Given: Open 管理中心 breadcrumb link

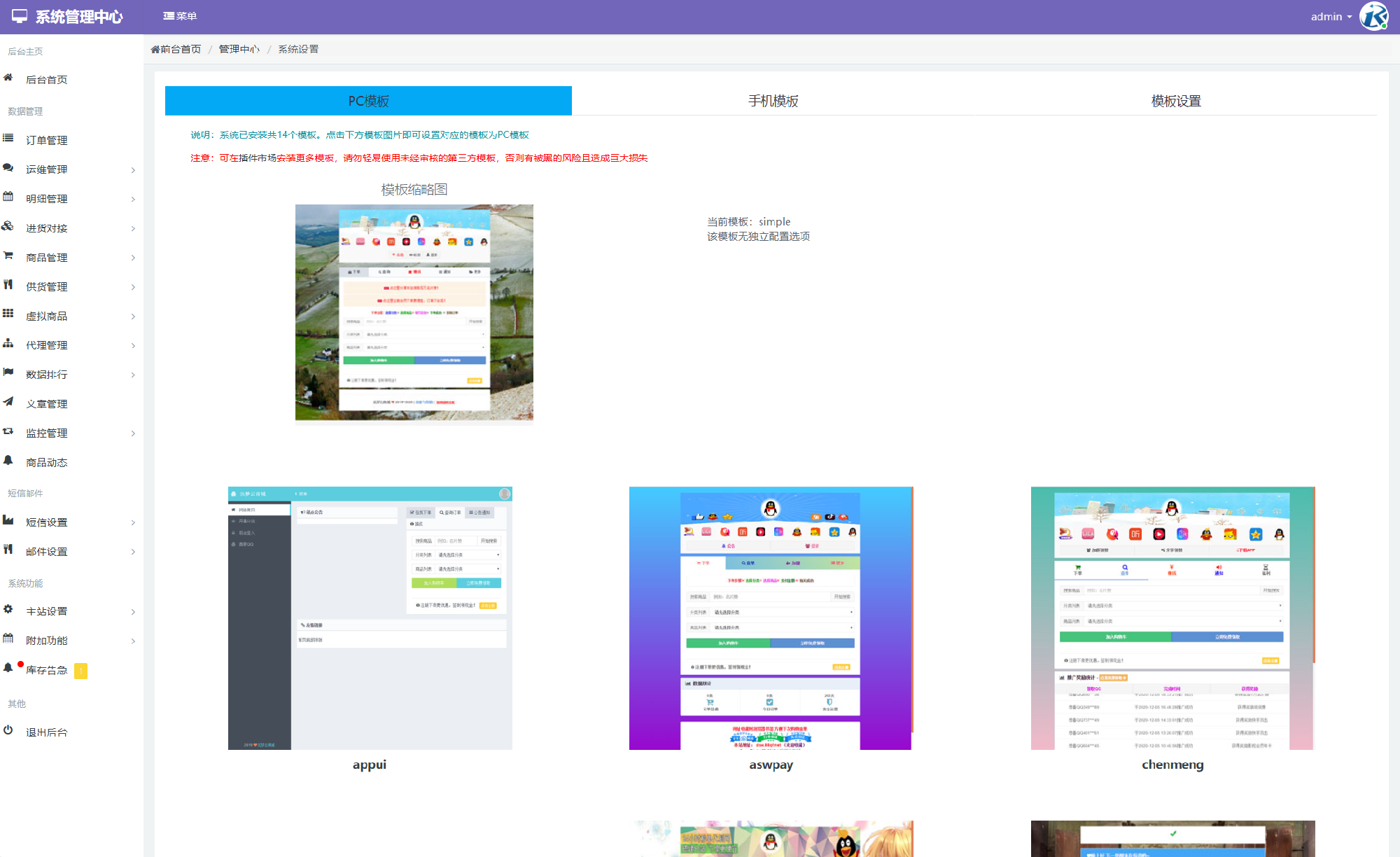Looking at the screenshot, I should point(239,49).
